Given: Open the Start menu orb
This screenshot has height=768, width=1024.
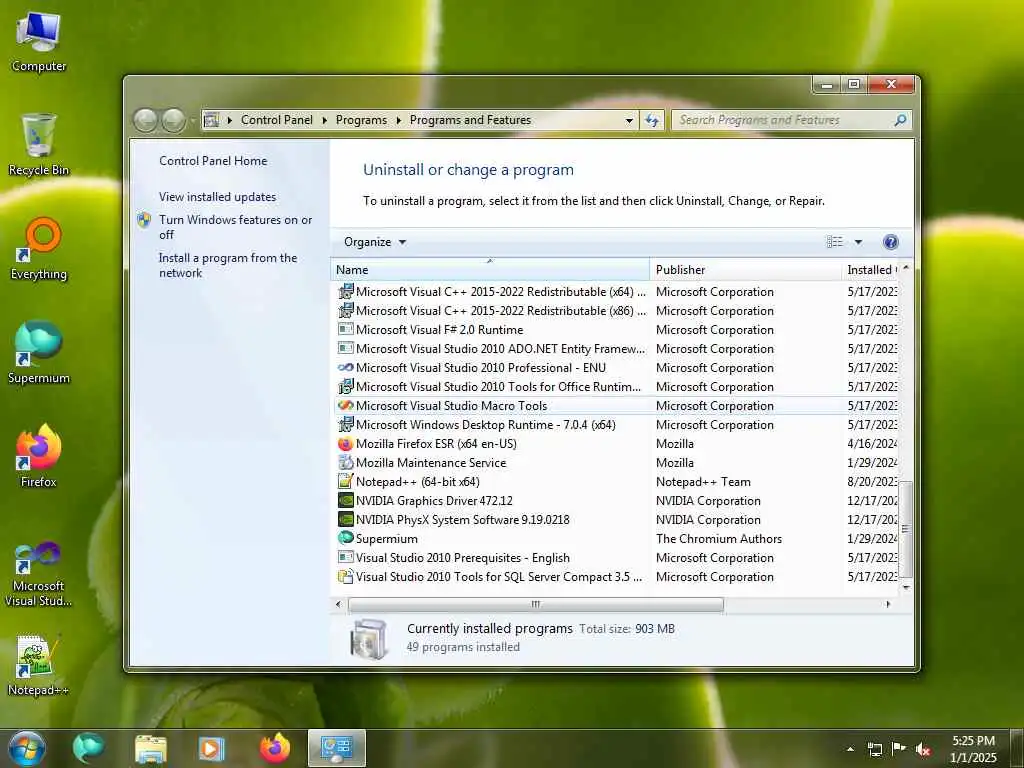Looking at the screenshot, I should pyautogui.click(x=27, y=748).
